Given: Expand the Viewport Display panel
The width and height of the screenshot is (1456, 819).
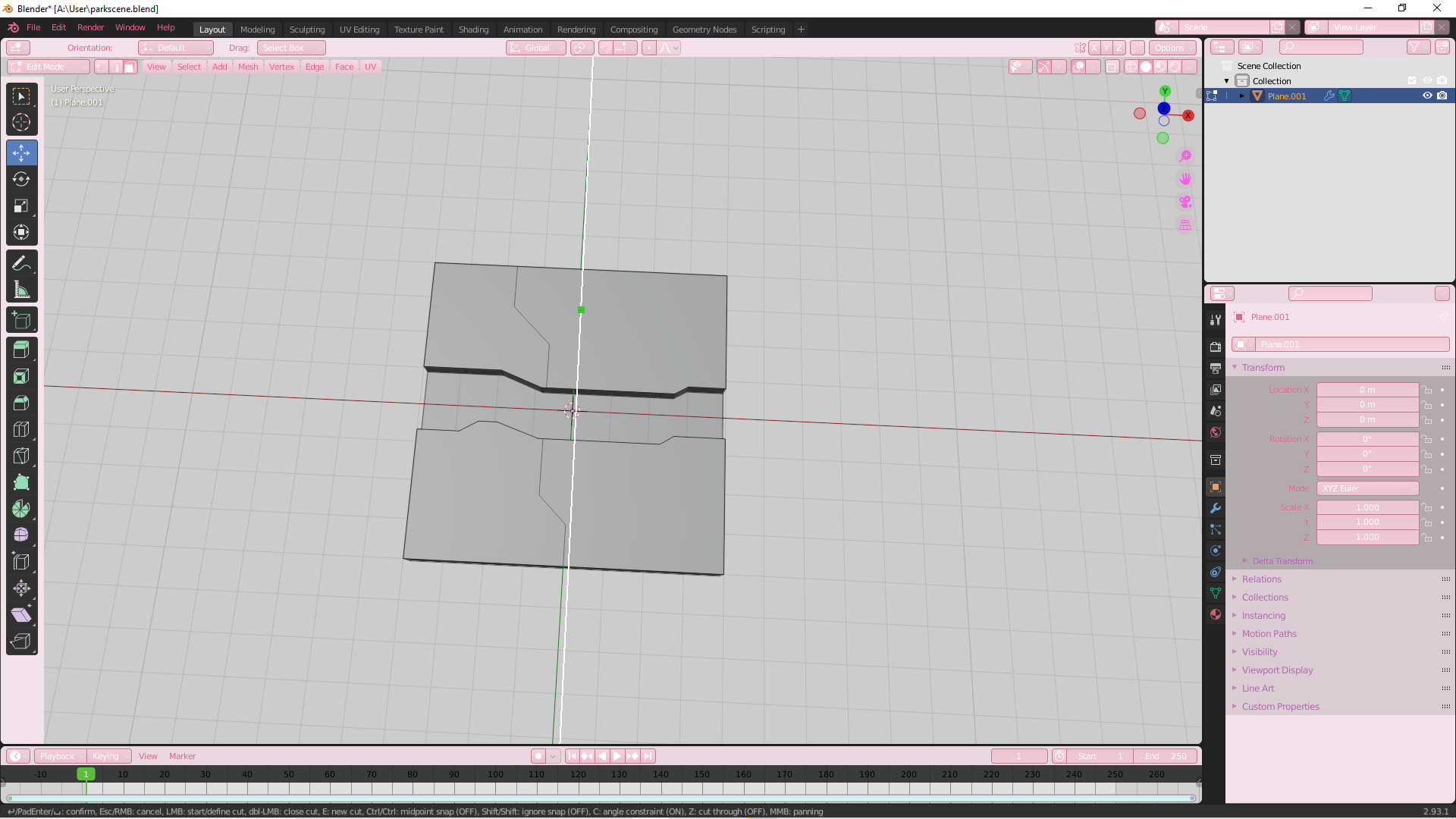Looking at the screenshot, I should click(x=1278, y=670).
